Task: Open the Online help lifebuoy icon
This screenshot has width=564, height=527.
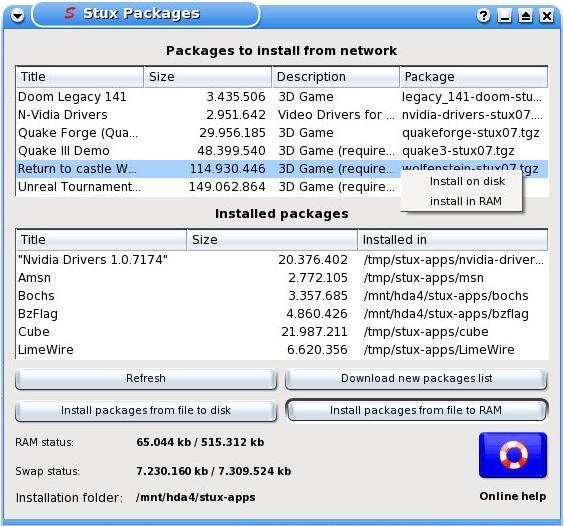Action: [513, 455]
